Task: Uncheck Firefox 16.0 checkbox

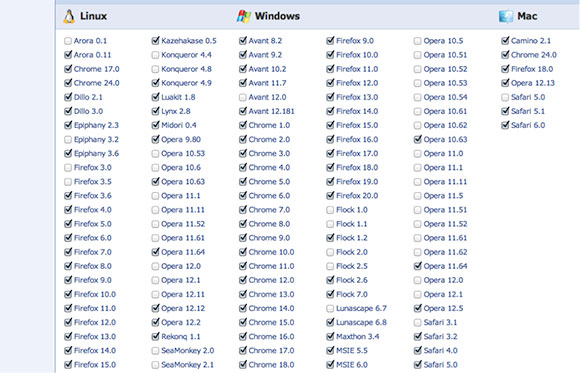Action: coord(330,140)
